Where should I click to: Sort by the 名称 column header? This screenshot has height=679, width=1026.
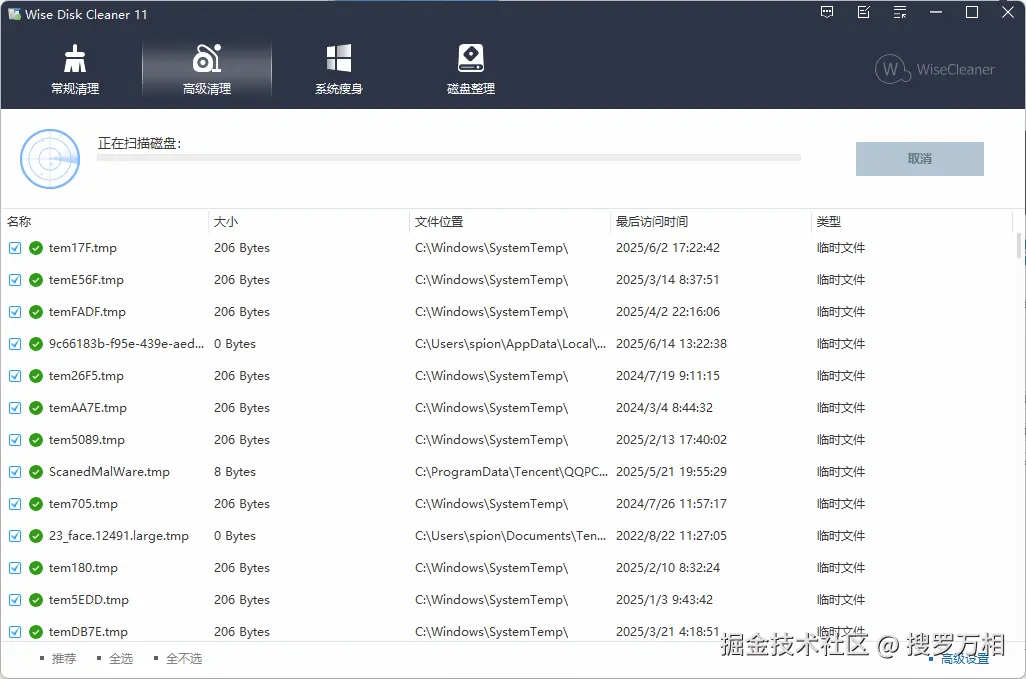[x=19, y=222]
